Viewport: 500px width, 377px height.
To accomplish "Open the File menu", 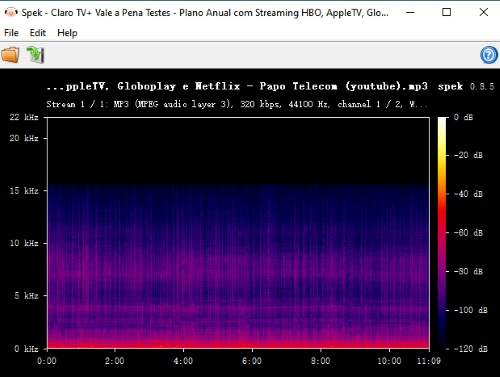I will (11, 33).
